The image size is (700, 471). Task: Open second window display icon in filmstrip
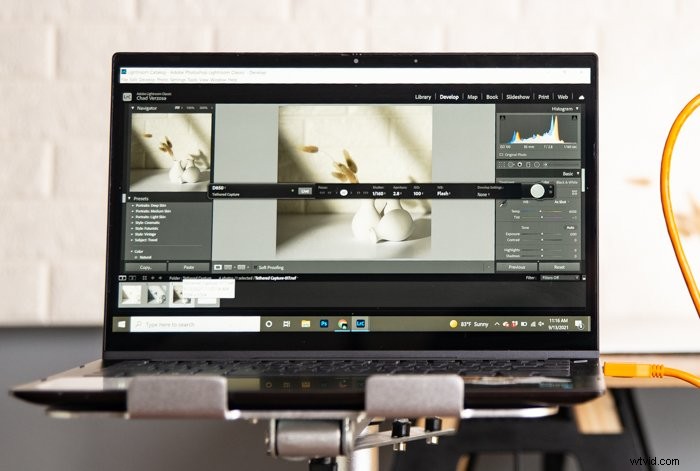tap(133, 278)
